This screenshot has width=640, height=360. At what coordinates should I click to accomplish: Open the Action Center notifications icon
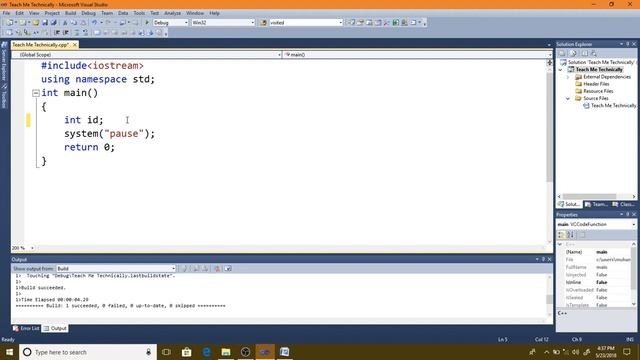pos(627,352)
